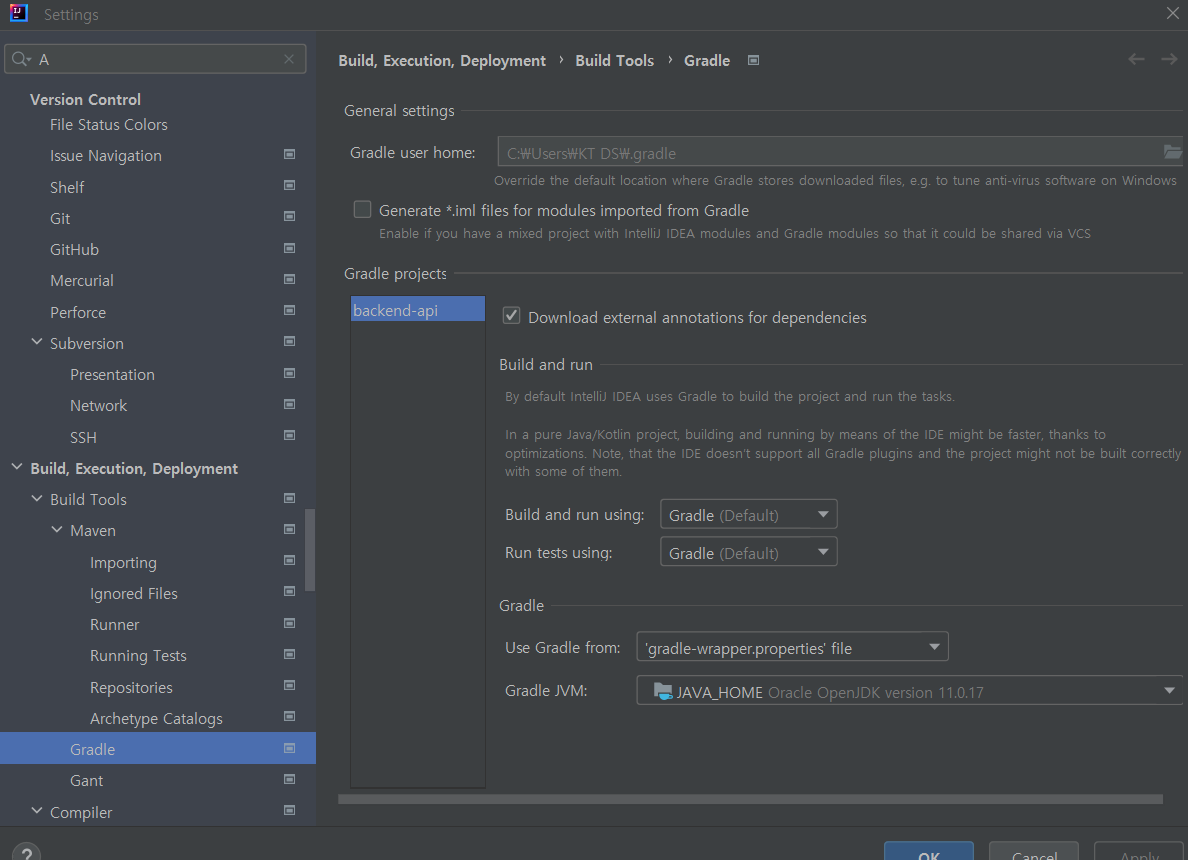
Task: Collapse the Build Tools tree node
Action: 36,499
